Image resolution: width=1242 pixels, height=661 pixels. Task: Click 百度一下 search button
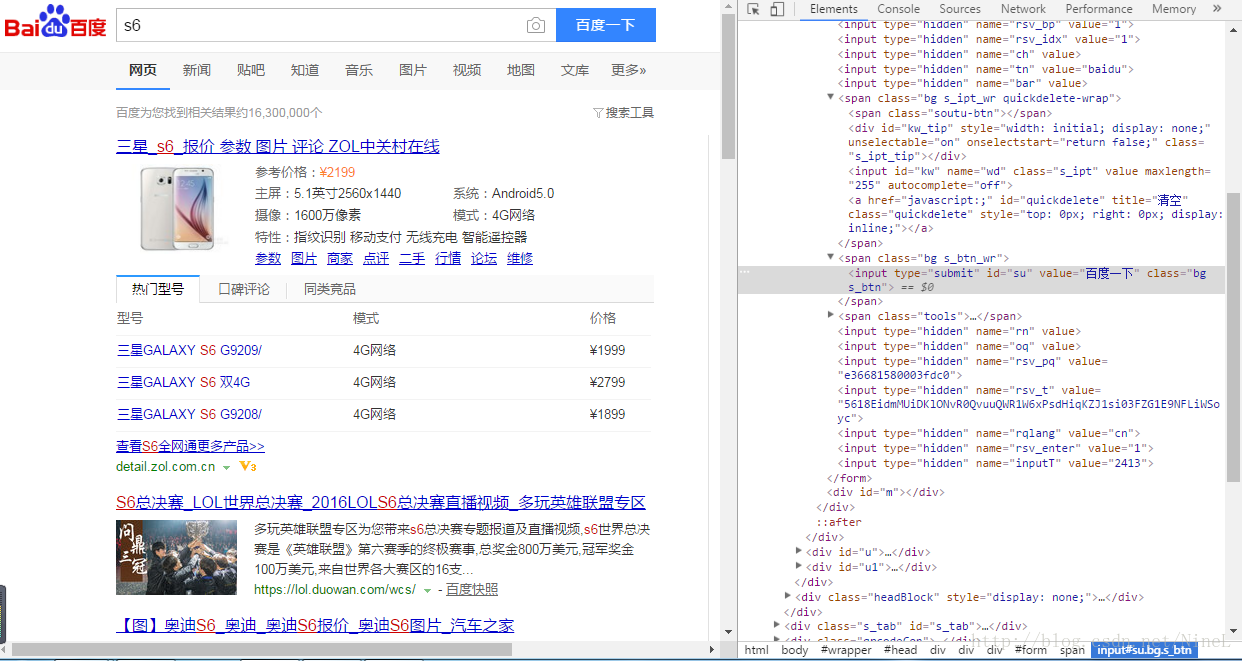(x=606, y=25)
